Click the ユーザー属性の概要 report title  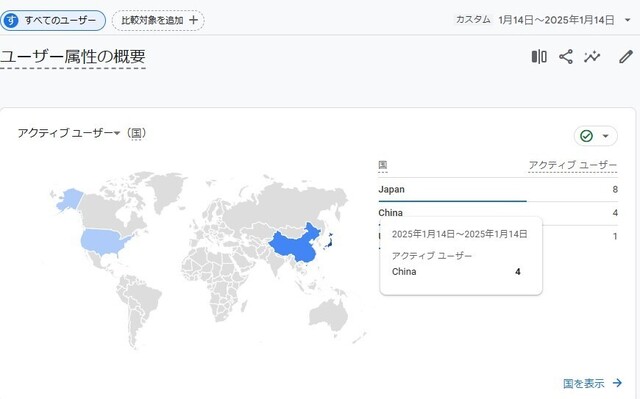click(73, 56)
